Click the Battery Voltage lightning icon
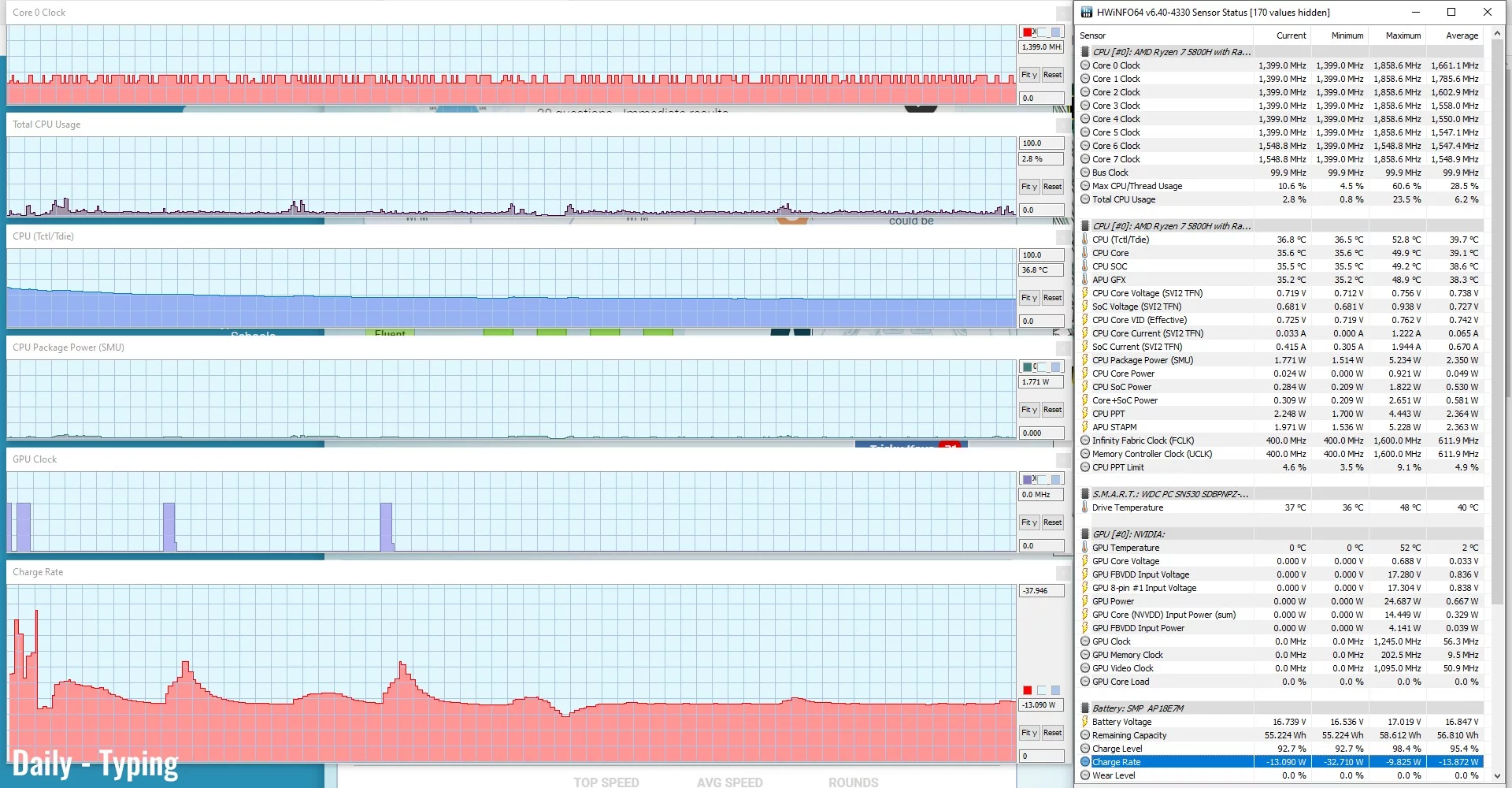The image size is (1512, 788). coord(1085,722)
